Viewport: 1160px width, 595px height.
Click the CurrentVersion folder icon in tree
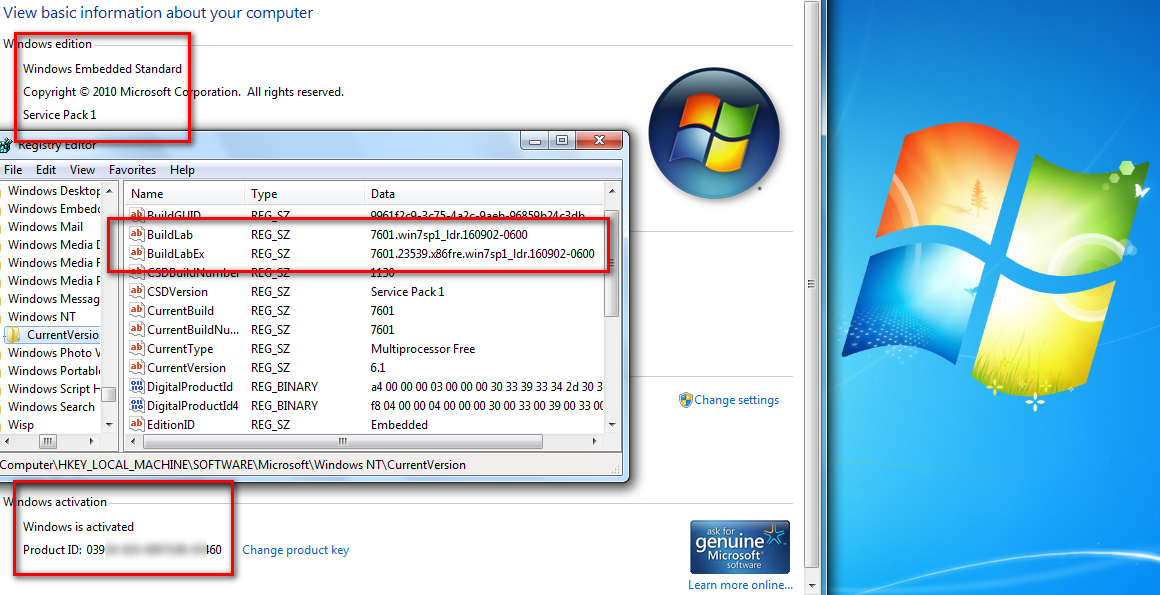point(14,335)
